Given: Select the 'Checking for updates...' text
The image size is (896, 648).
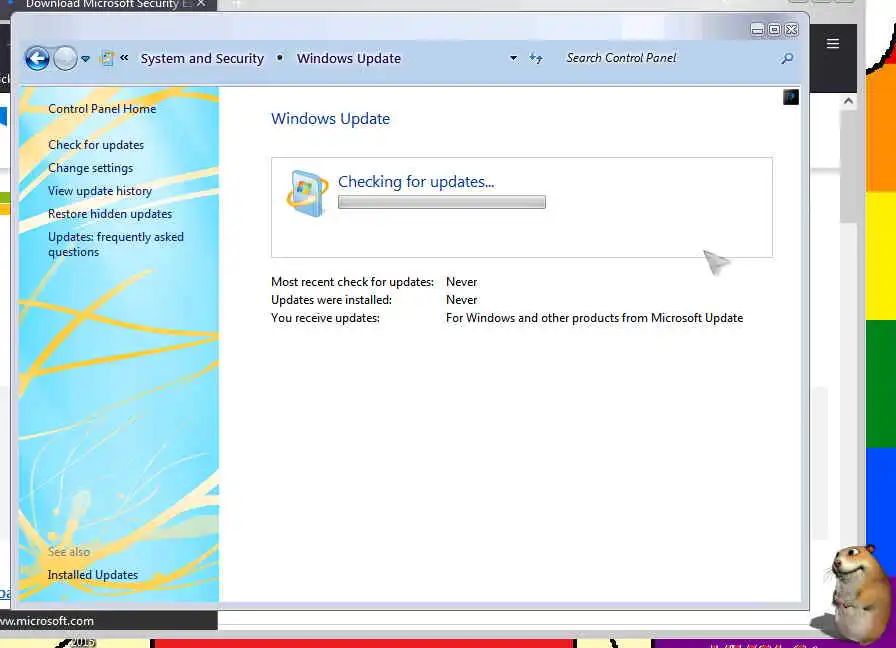Looking at the screenshot, I should (x=416, y=182).
